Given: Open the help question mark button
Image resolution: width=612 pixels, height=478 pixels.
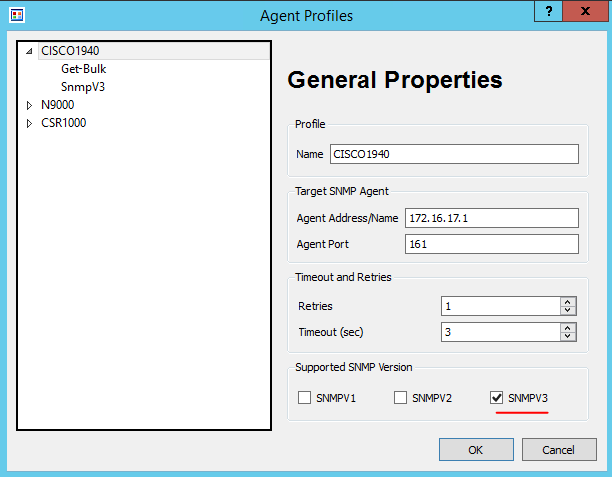Looking at the screenshot, I should click(x=548, y=11).
